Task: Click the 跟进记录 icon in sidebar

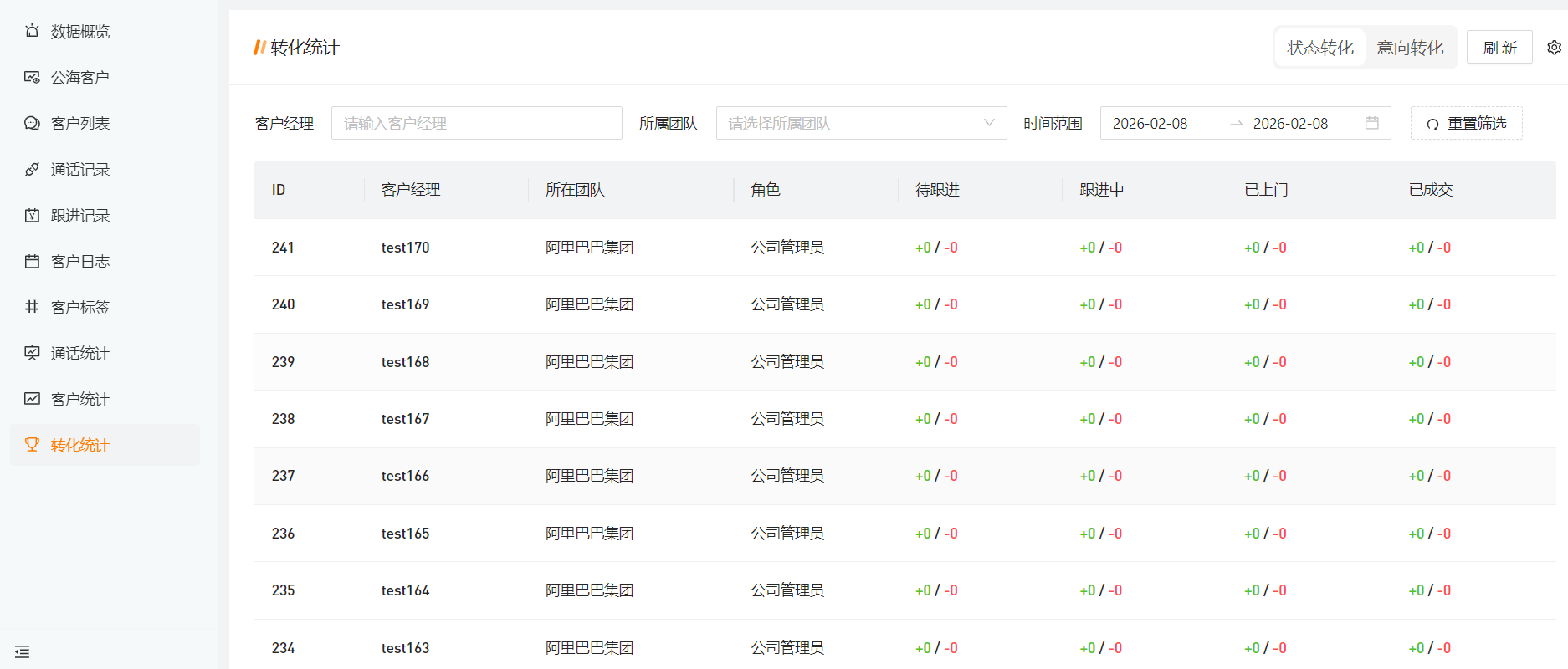Action: click(32, 216)
